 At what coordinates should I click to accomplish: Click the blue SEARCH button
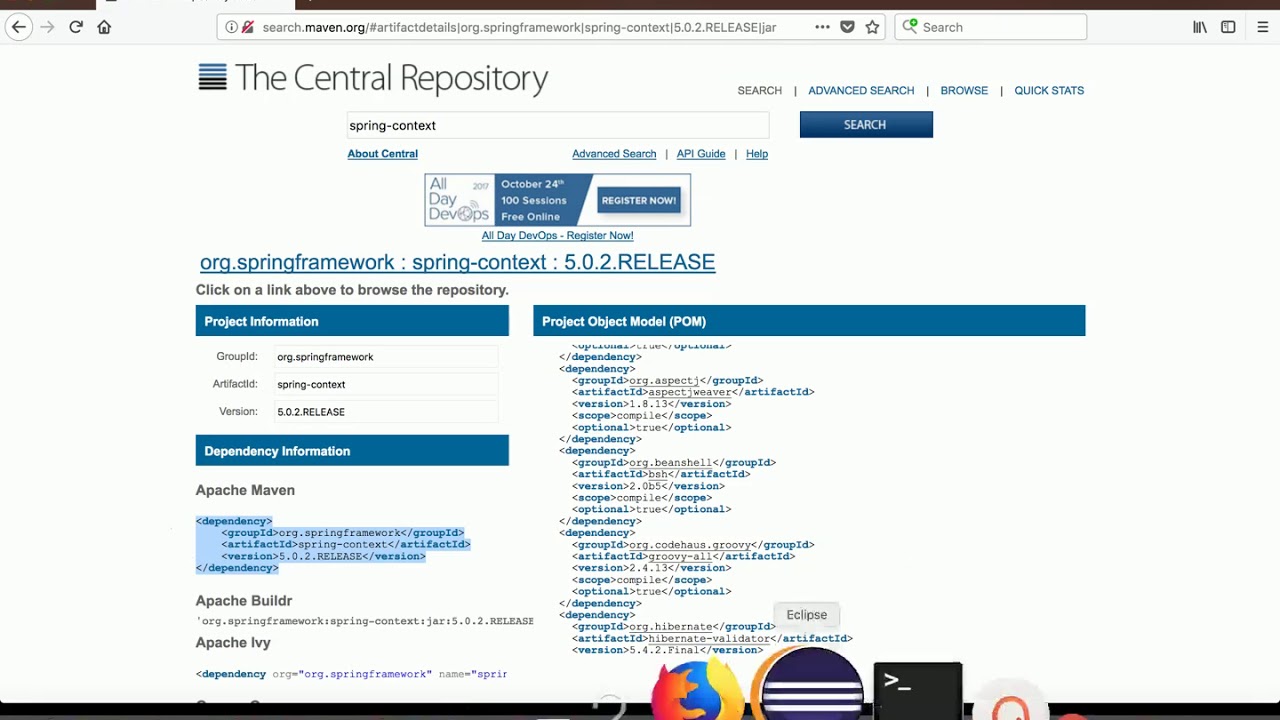pyautogui.click(x=866, y=125)
